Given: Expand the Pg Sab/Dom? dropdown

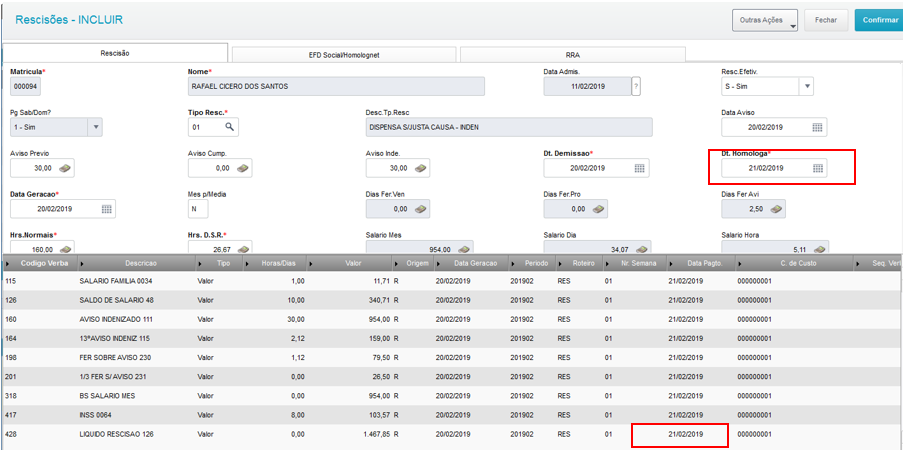Looking at the screenshot, I should tap(96, 127).
